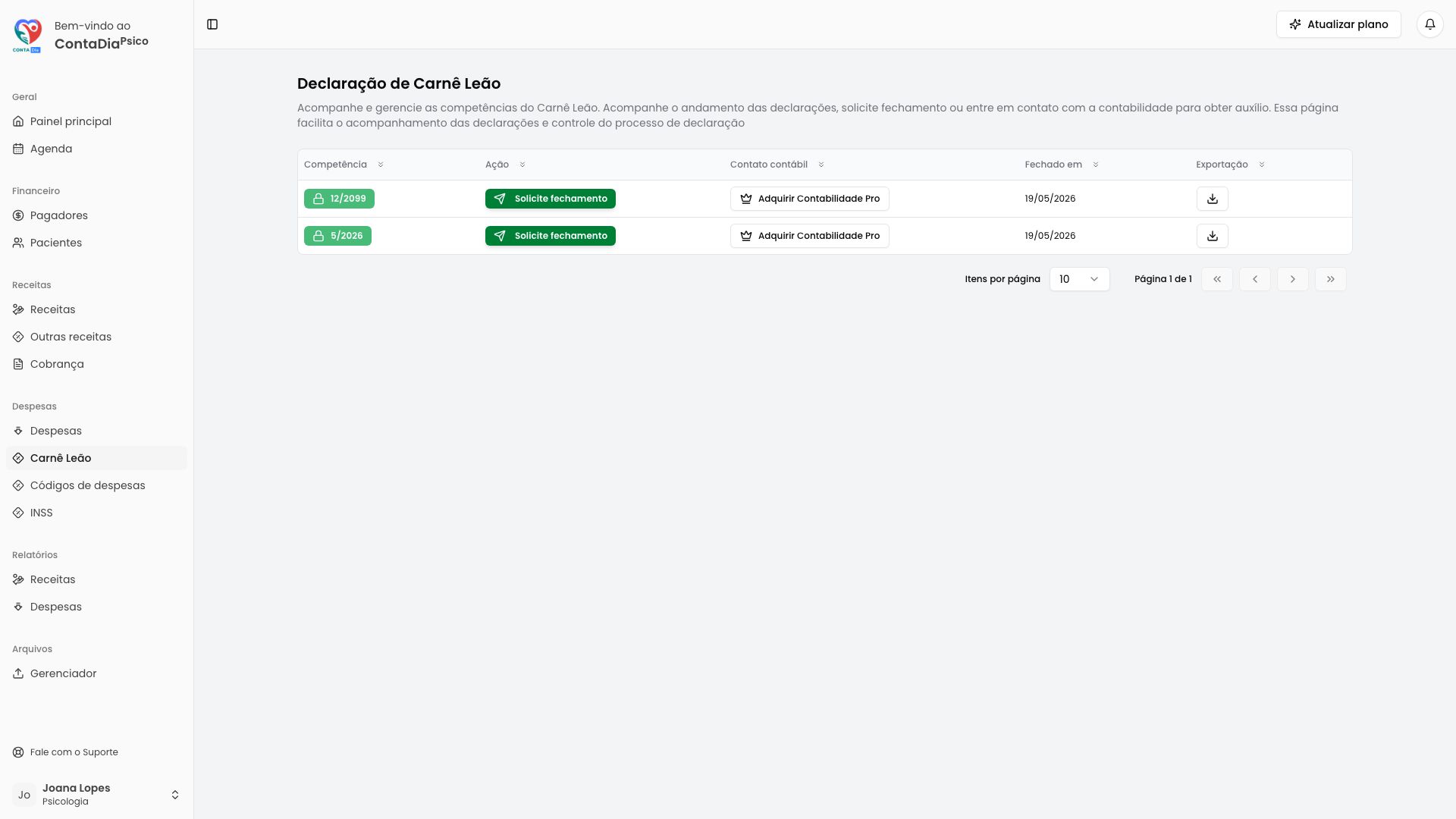
Task: Click Declaração de Carnê Leão heading
Action: pyautogui.click(x=399, y=83)
